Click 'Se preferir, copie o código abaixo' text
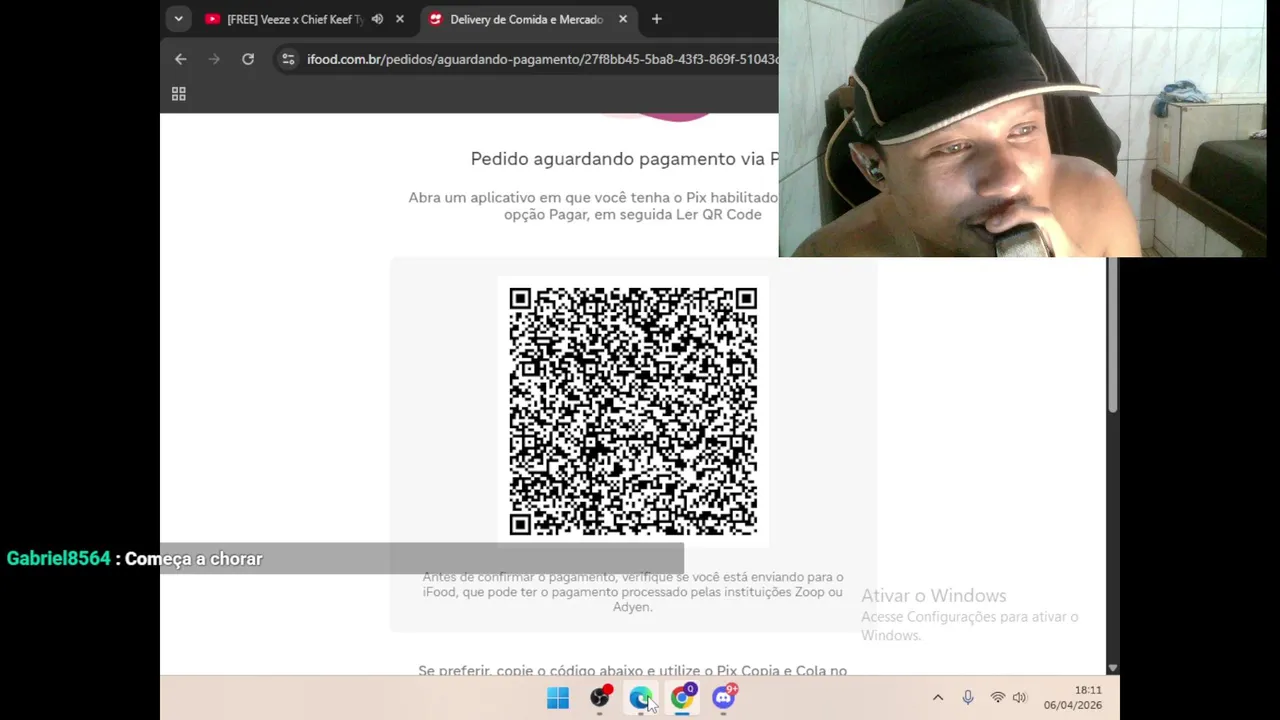 (633, 670)
